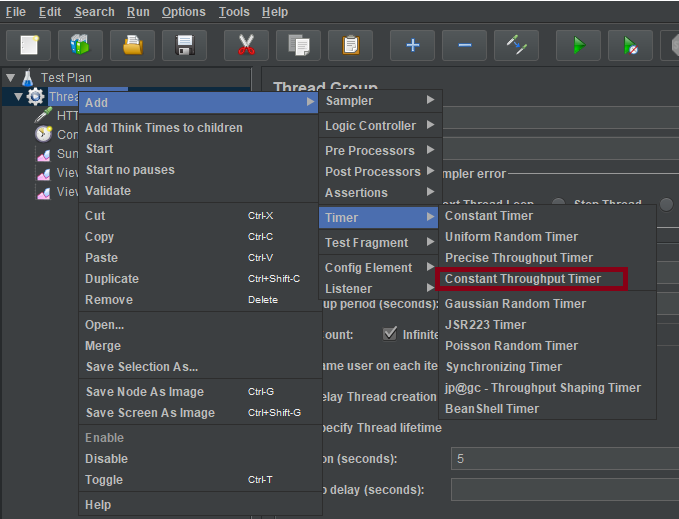The width and height of the screenshot is (679, 519).
Task: Click the Paste clipboard toolbar icon
Action: click(350, 45)
